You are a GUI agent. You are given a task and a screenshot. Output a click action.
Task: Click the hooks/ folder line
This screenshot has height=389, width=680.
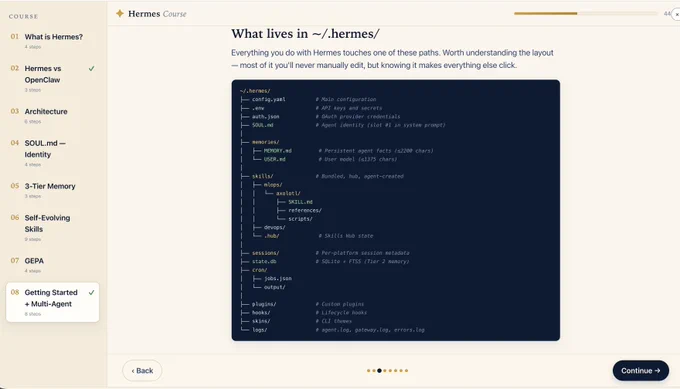coord(261,313)
